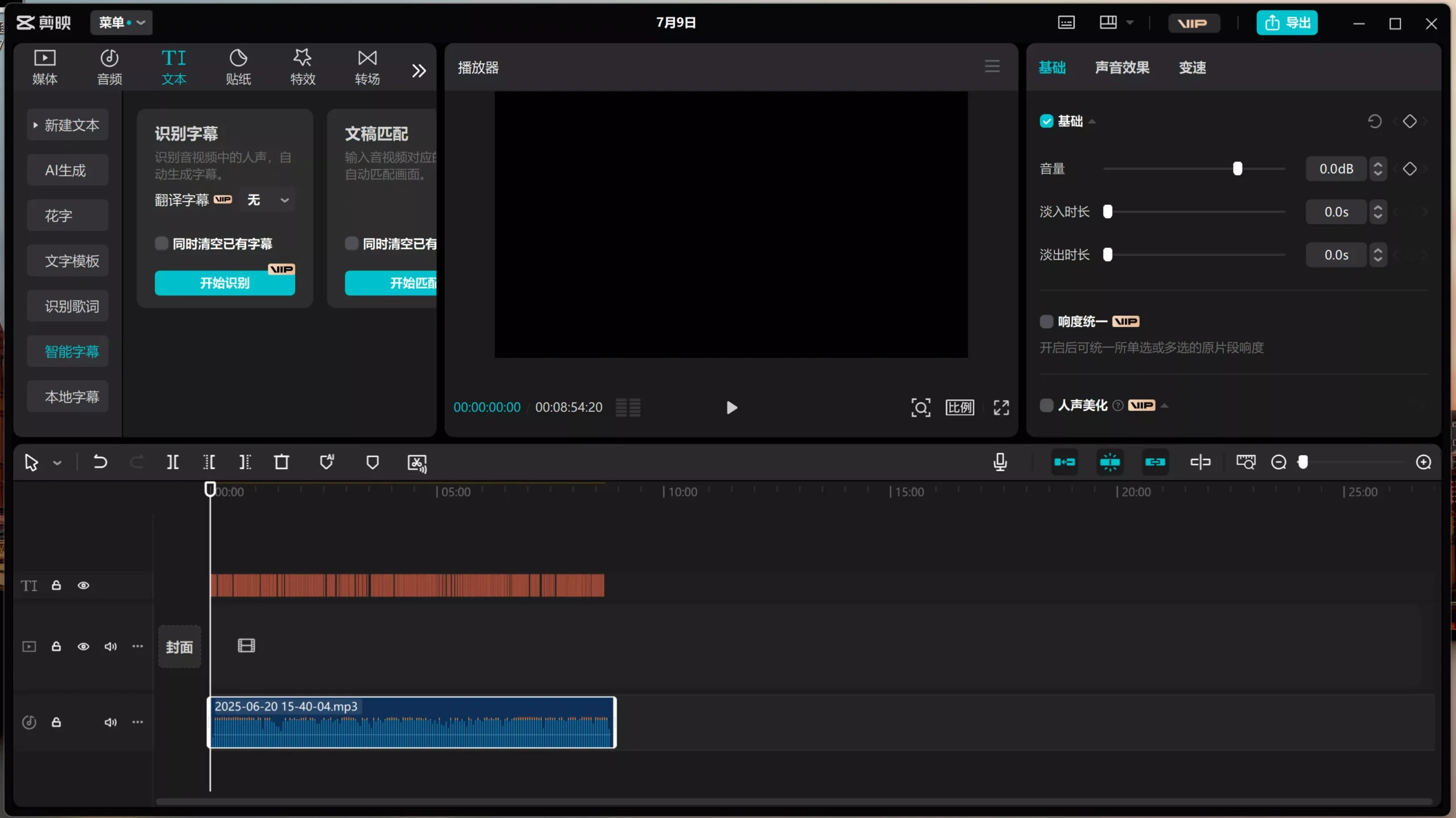Click the undo arrow in timeline toolbar
Screen dimensions: 1456x818
[100, 462]
